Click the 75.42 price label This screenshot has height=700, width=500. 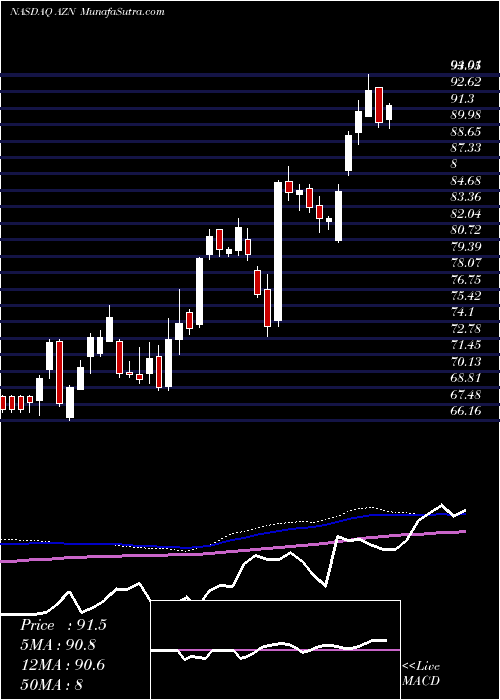pos(466,296)
